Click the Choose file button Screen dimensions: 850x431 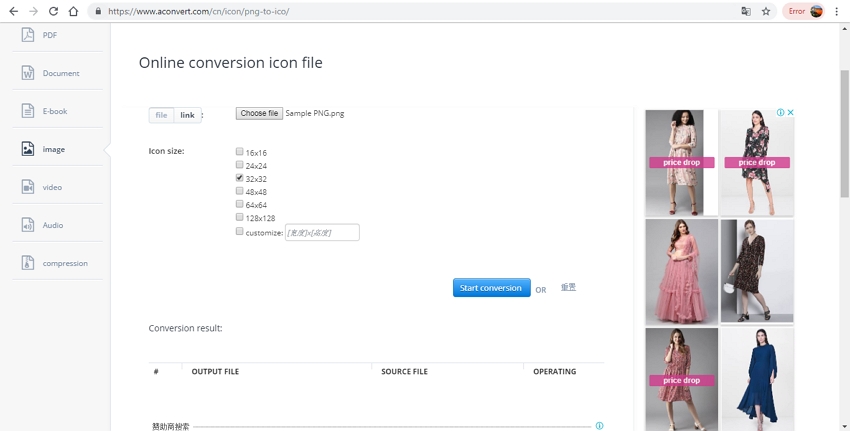(259, 114)
